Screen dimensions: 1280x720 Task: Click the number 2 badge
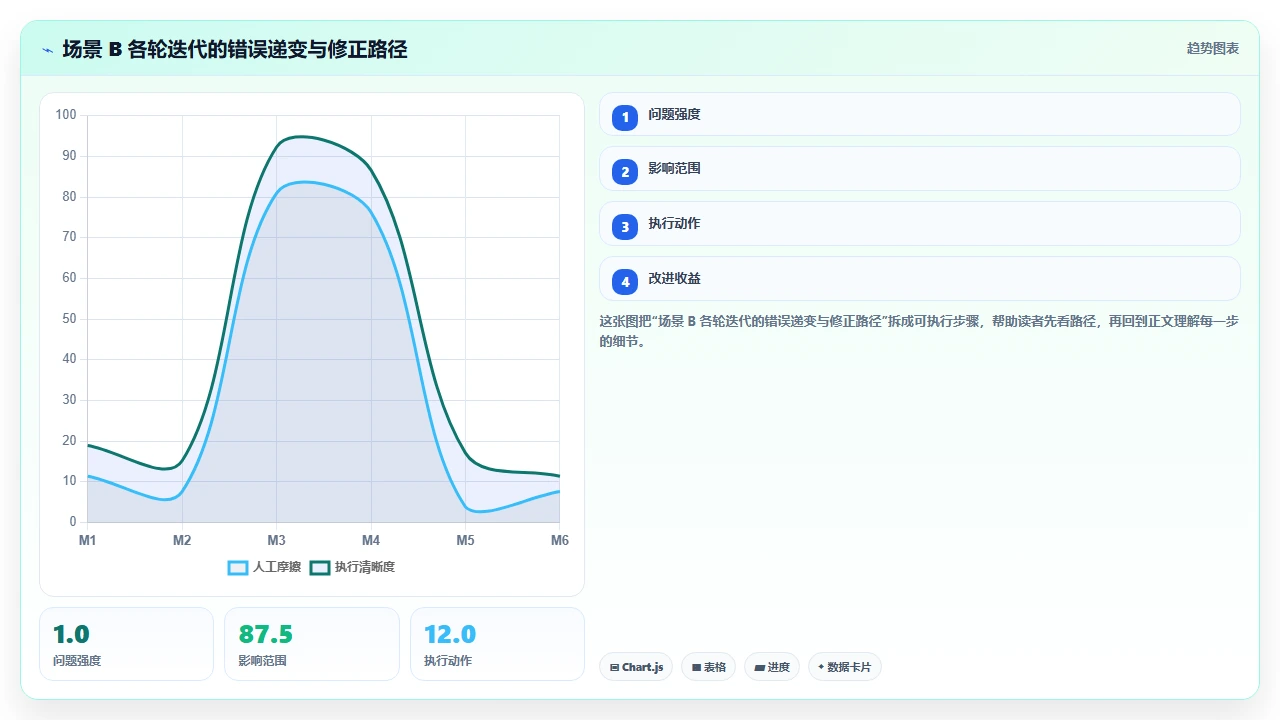tap(625, 172)
